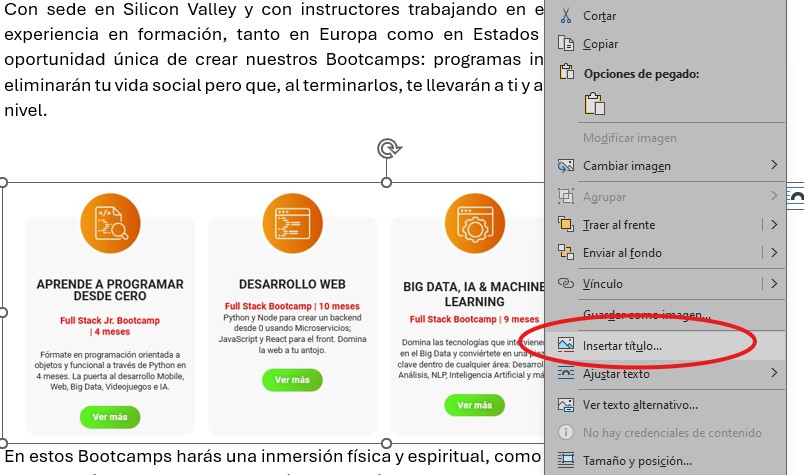Click the Traer al frente layers icon
Viewport: 804px width, 475px height.
click(x=566, y=224)
